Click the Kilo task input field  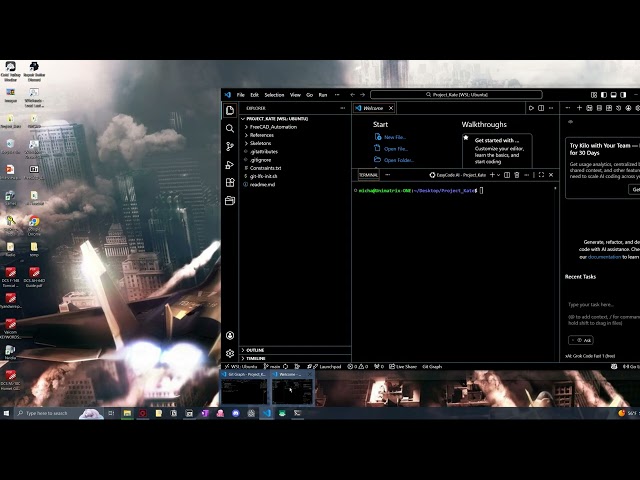coord(604,313)
